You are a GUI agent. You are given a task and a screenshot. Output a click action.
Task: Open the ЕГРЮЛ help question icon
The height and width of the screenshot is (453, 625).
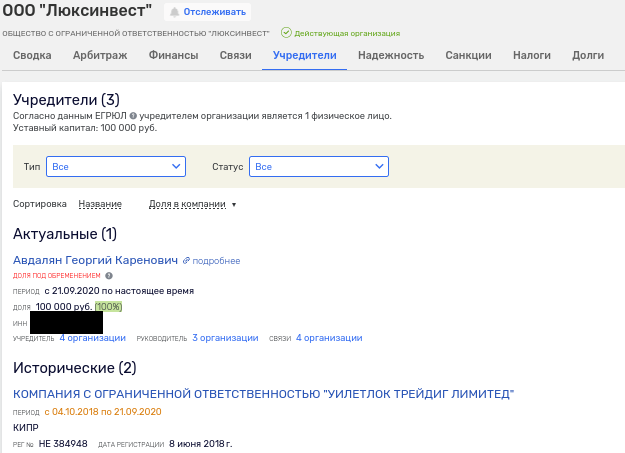(x=133, y=116)
